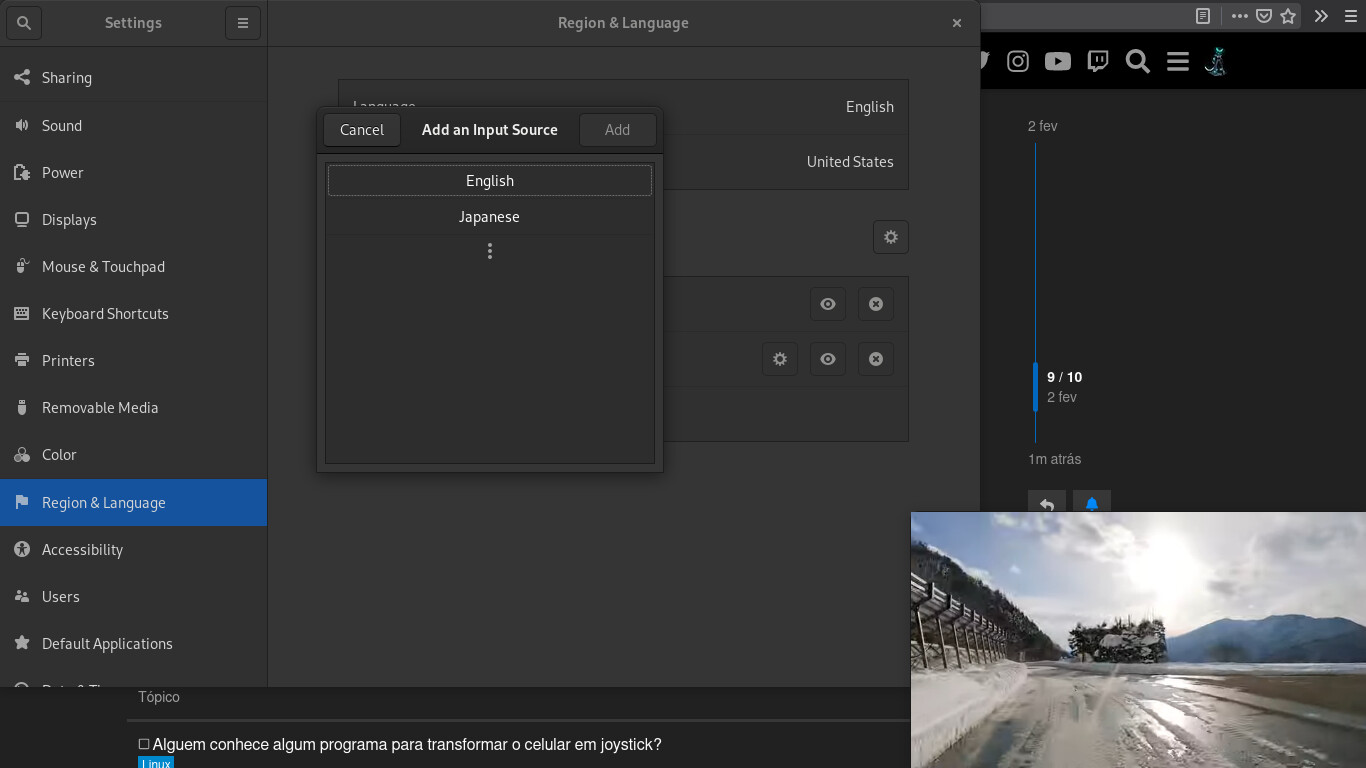Open the YouTube icon link
Image resolution: width=1366 pixels, height=768 pixels.
1057,62
